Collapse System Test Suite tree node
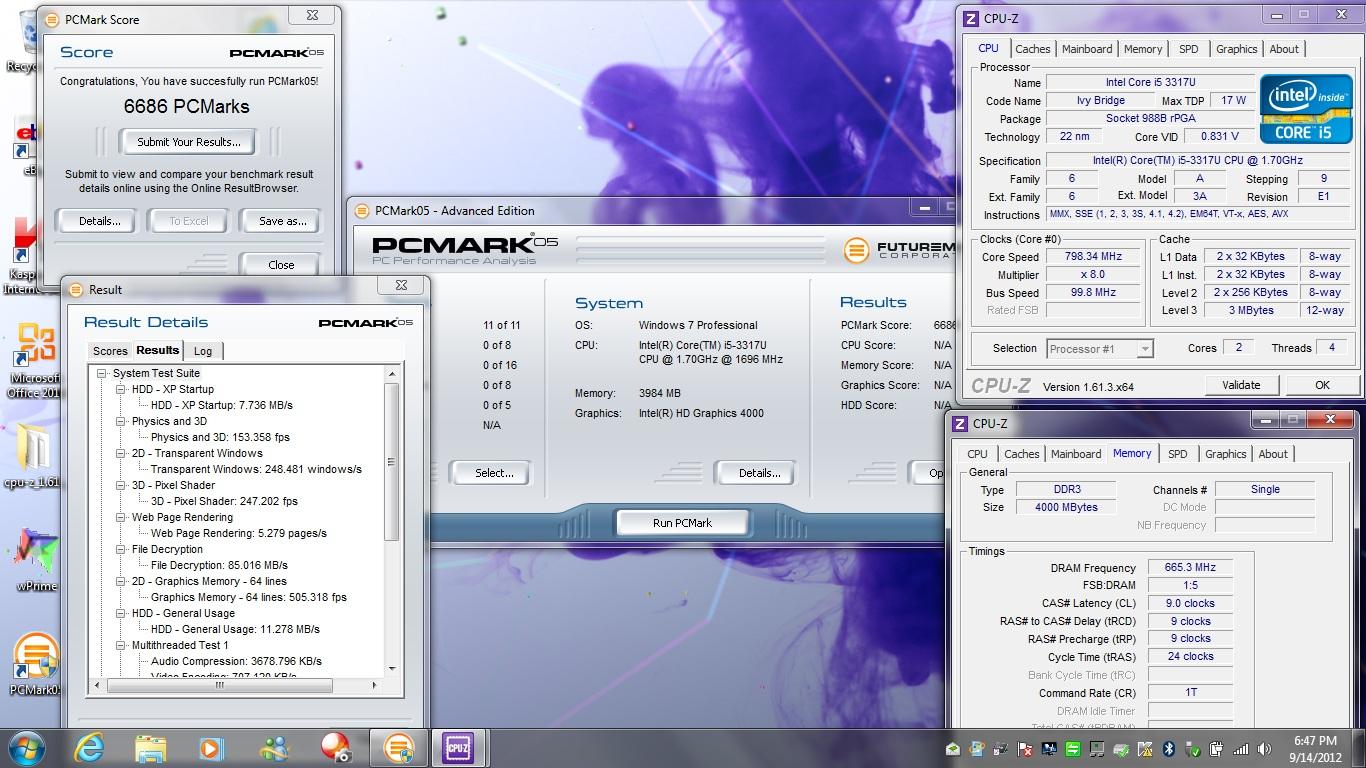Screen dimensions: 1366x768 [x=102, y=373]
